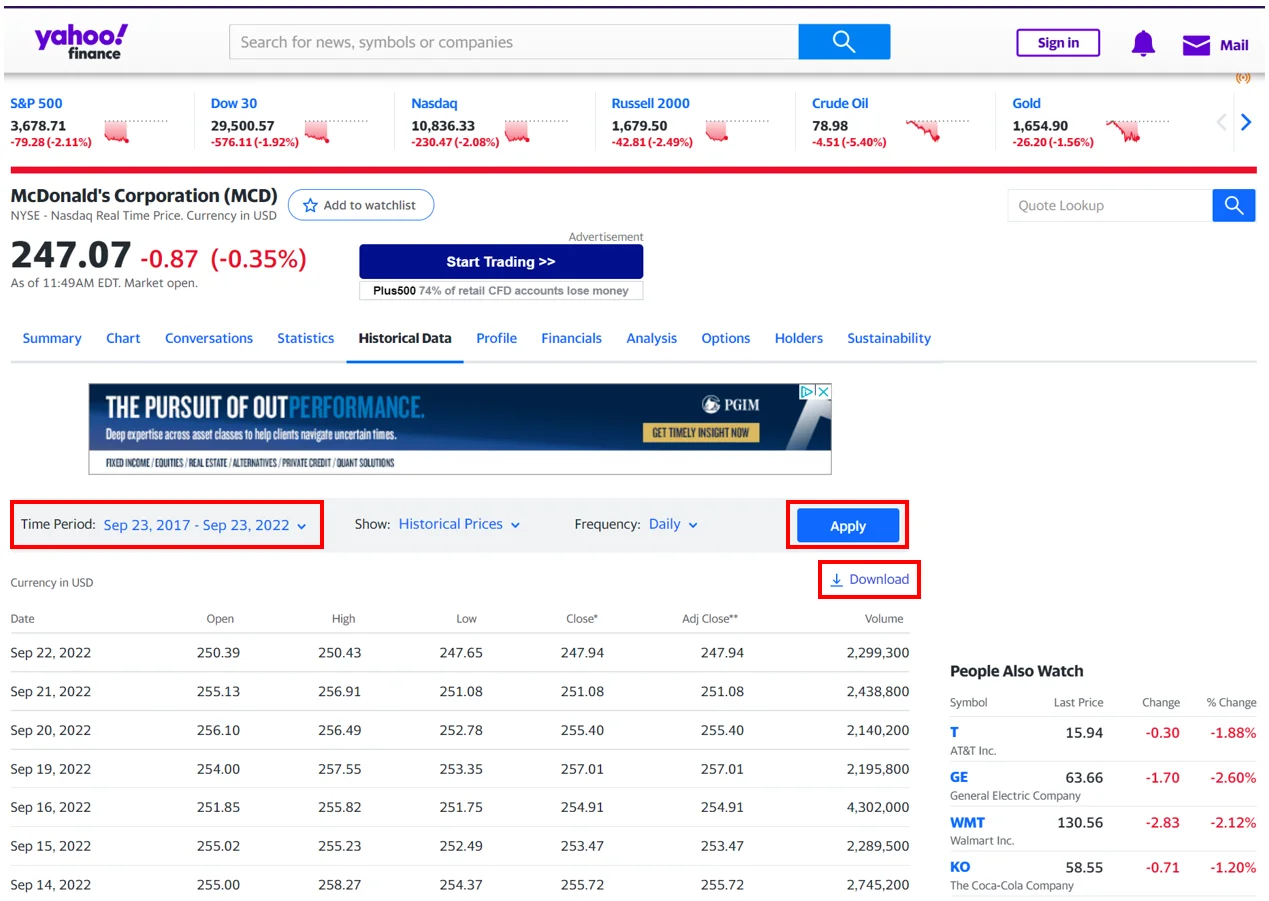Viewport: 1269px width, 901px height.
Task: Download the historical data file
Action: tap(869, 579)
